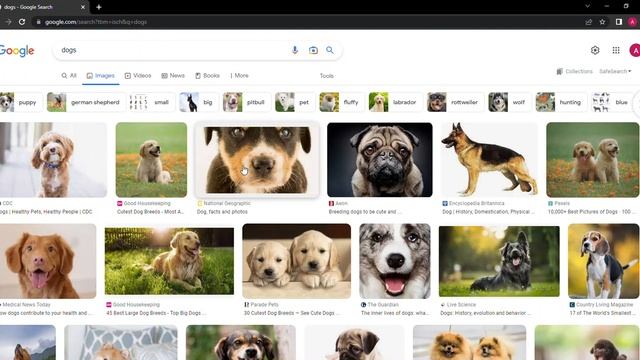The width and height of the screenshot is (640, 360).
Task: Filter by the pet chip
Action: coord(295,102)
